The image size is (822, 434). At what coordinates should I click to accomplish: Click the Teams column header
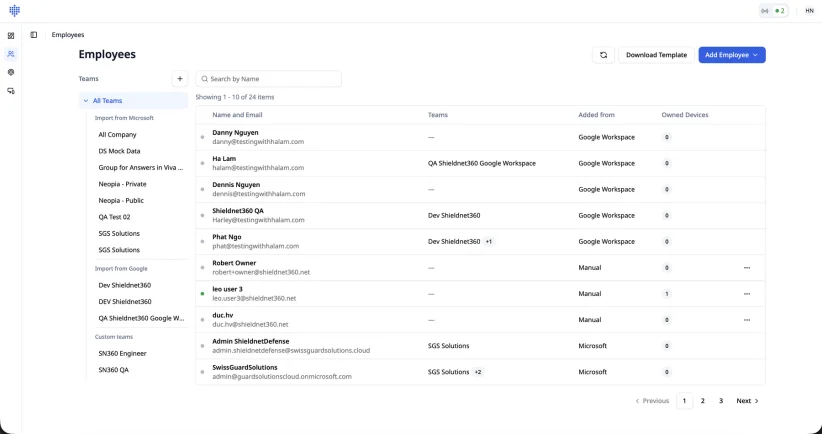click(x=438, y=115)
